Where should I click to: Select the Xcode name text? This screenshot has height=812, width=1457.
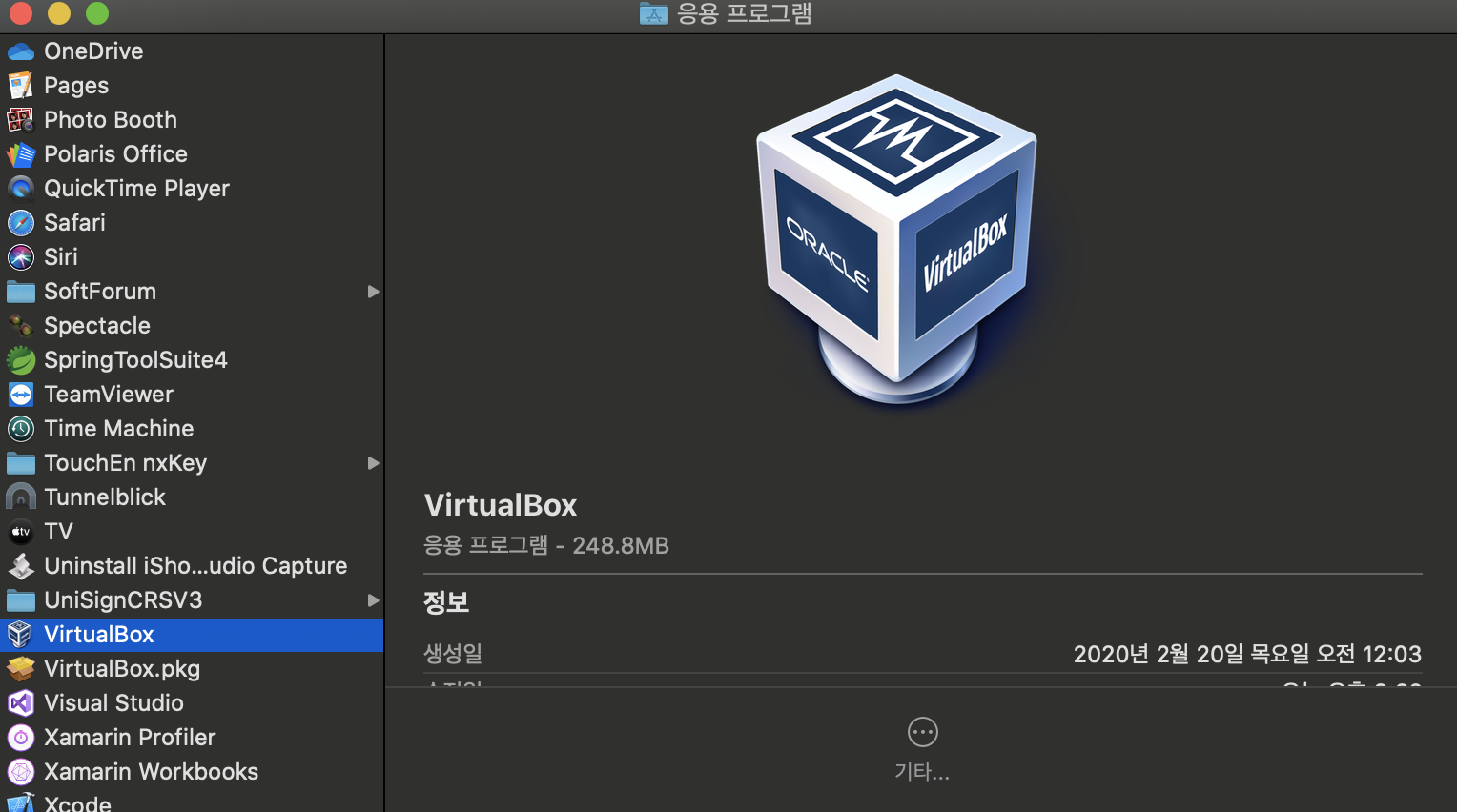(x=77, y=803)
